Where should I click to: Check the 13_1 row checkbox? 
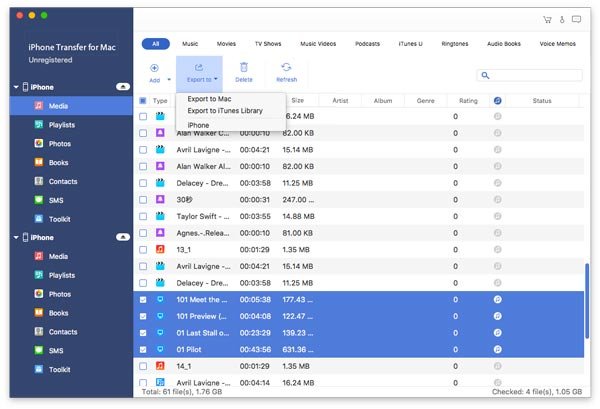(143, 249)
